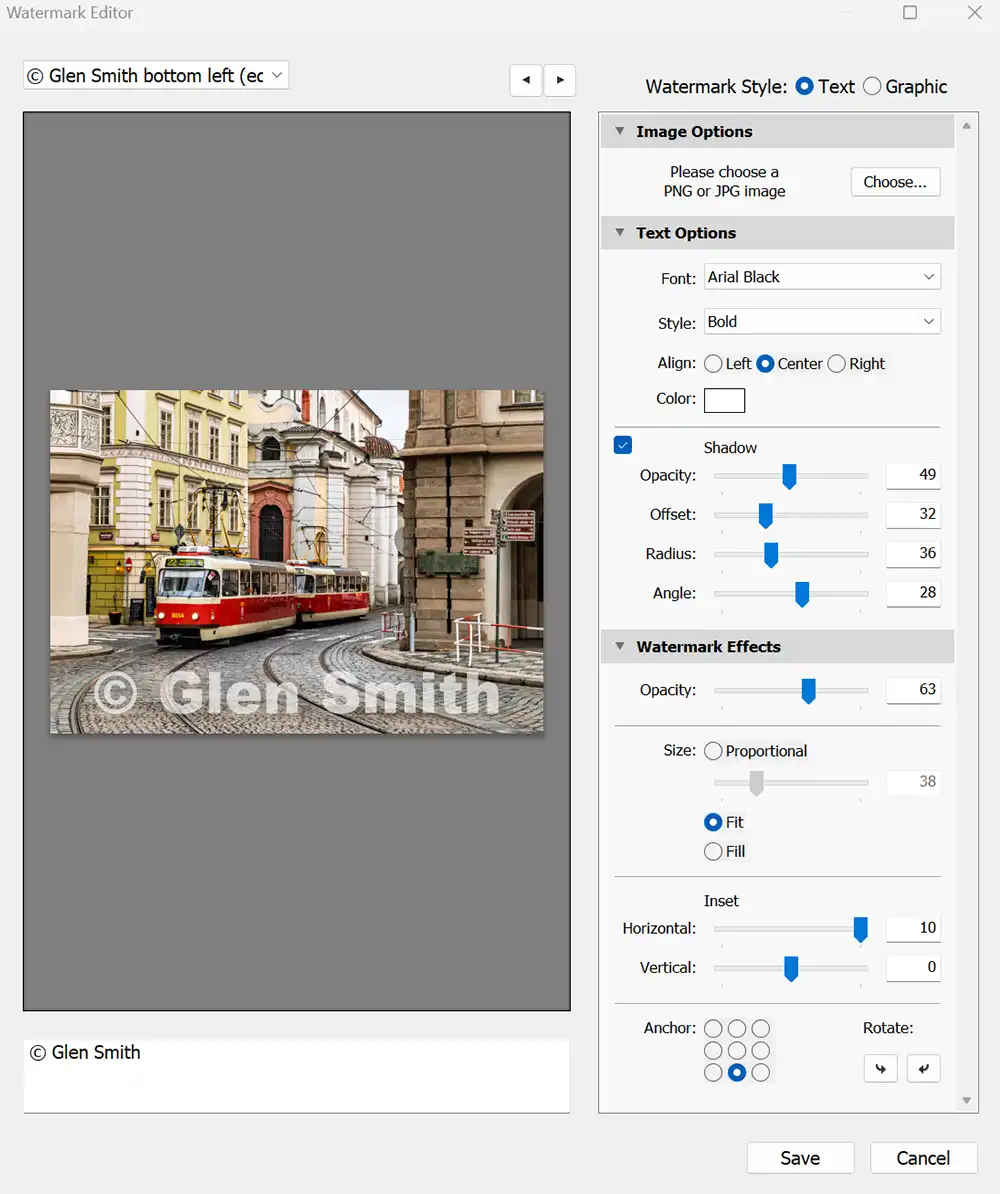Set anchor to bottom-left position
The image size is (1000, 1194).
[x=713, y=1072]
